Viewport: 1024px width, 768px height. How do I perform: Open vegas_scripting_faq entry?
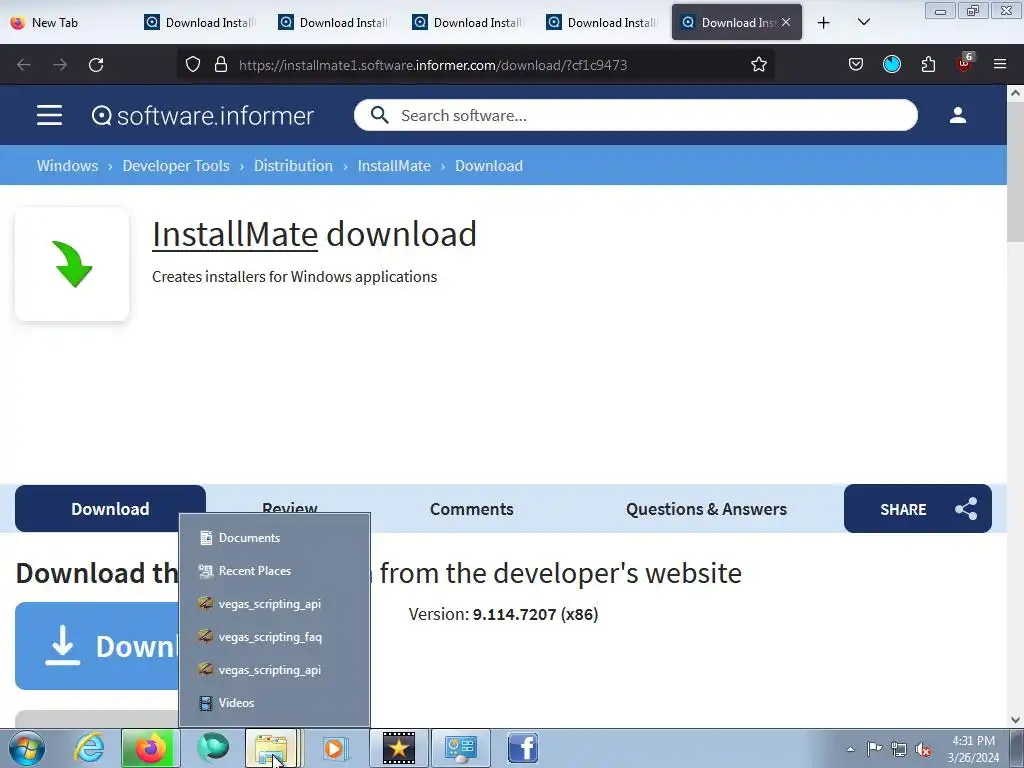[x=274, y=637]
